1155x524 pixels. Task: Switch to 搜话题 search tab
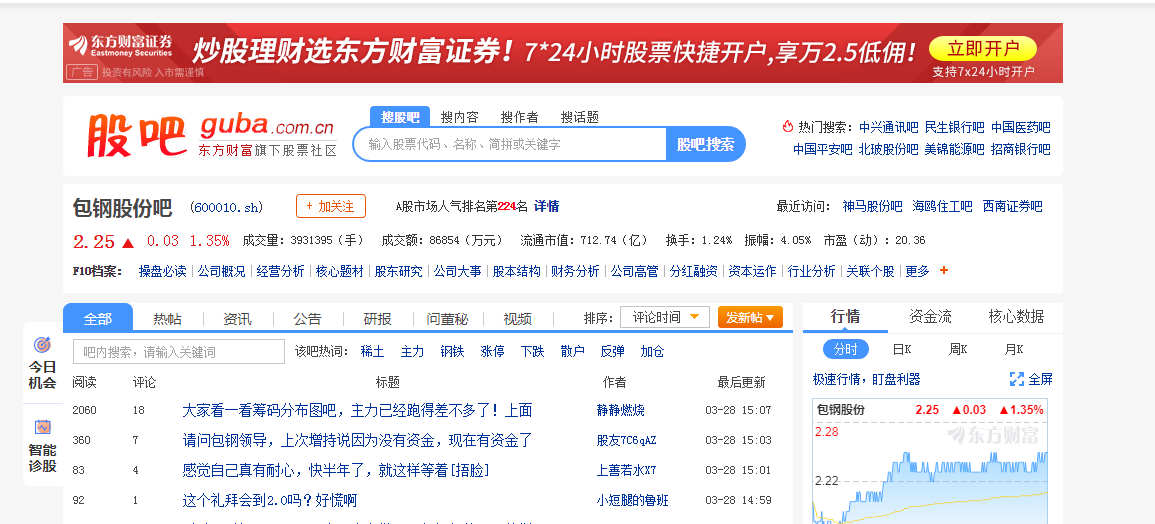point(580,116)
